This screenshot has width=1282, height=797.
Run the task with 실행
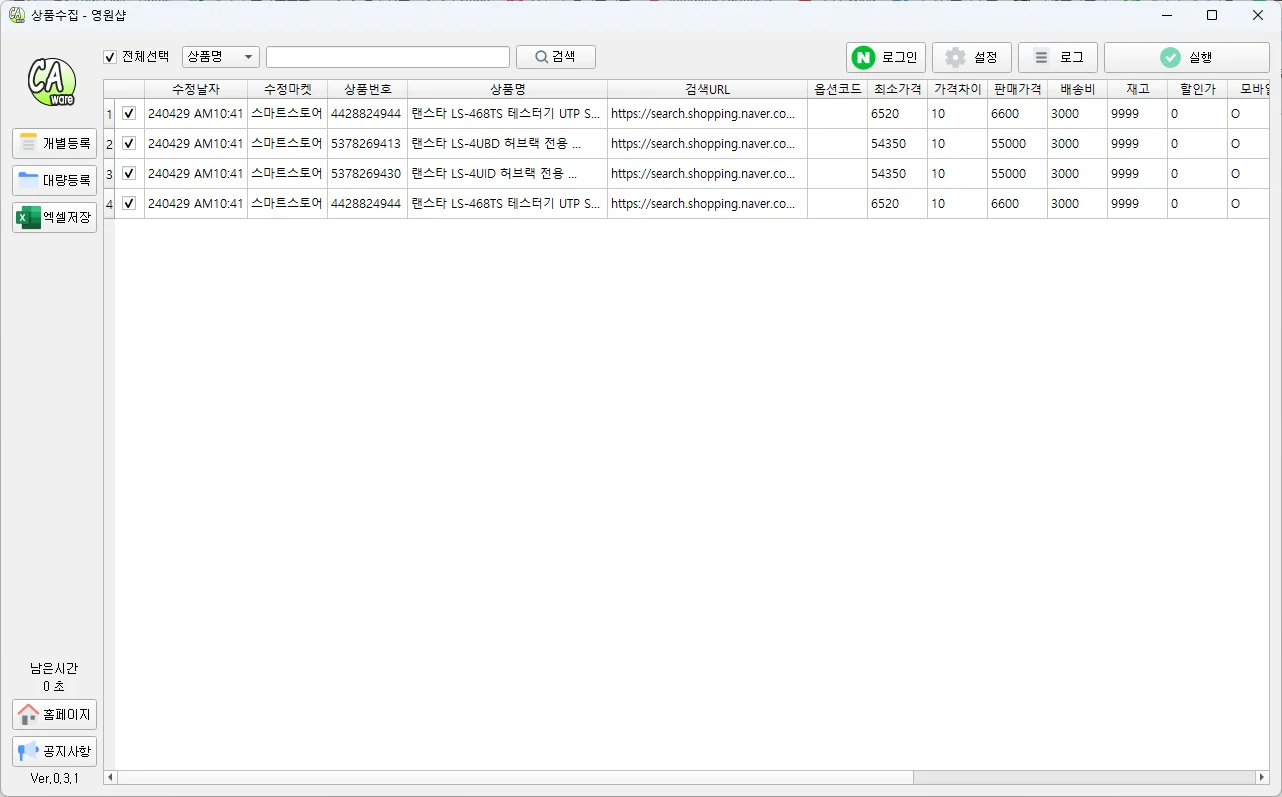tap(1187, 57)
